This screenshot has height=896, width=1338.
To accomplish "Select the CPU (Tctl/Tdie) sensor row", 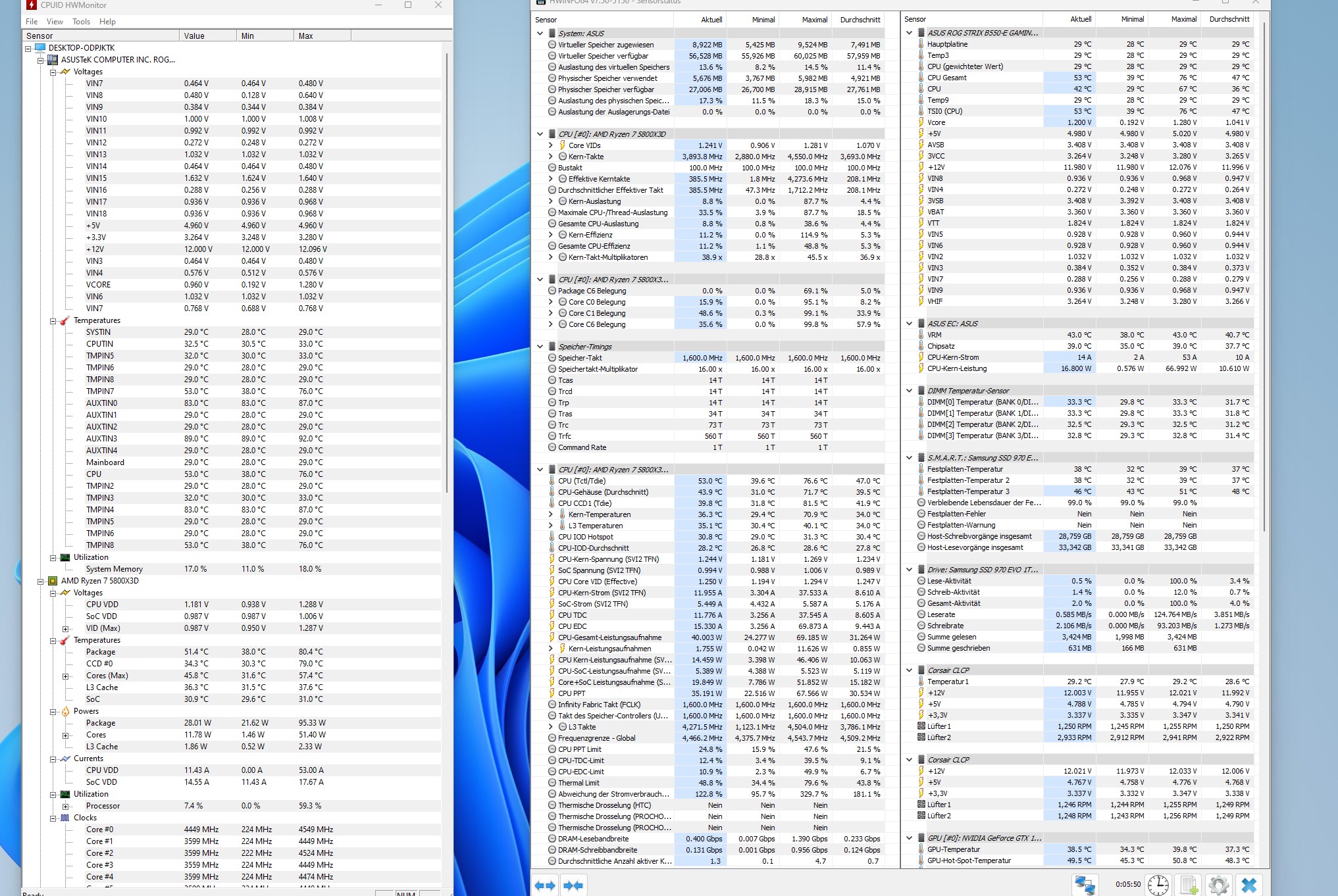I will [582, 481].
